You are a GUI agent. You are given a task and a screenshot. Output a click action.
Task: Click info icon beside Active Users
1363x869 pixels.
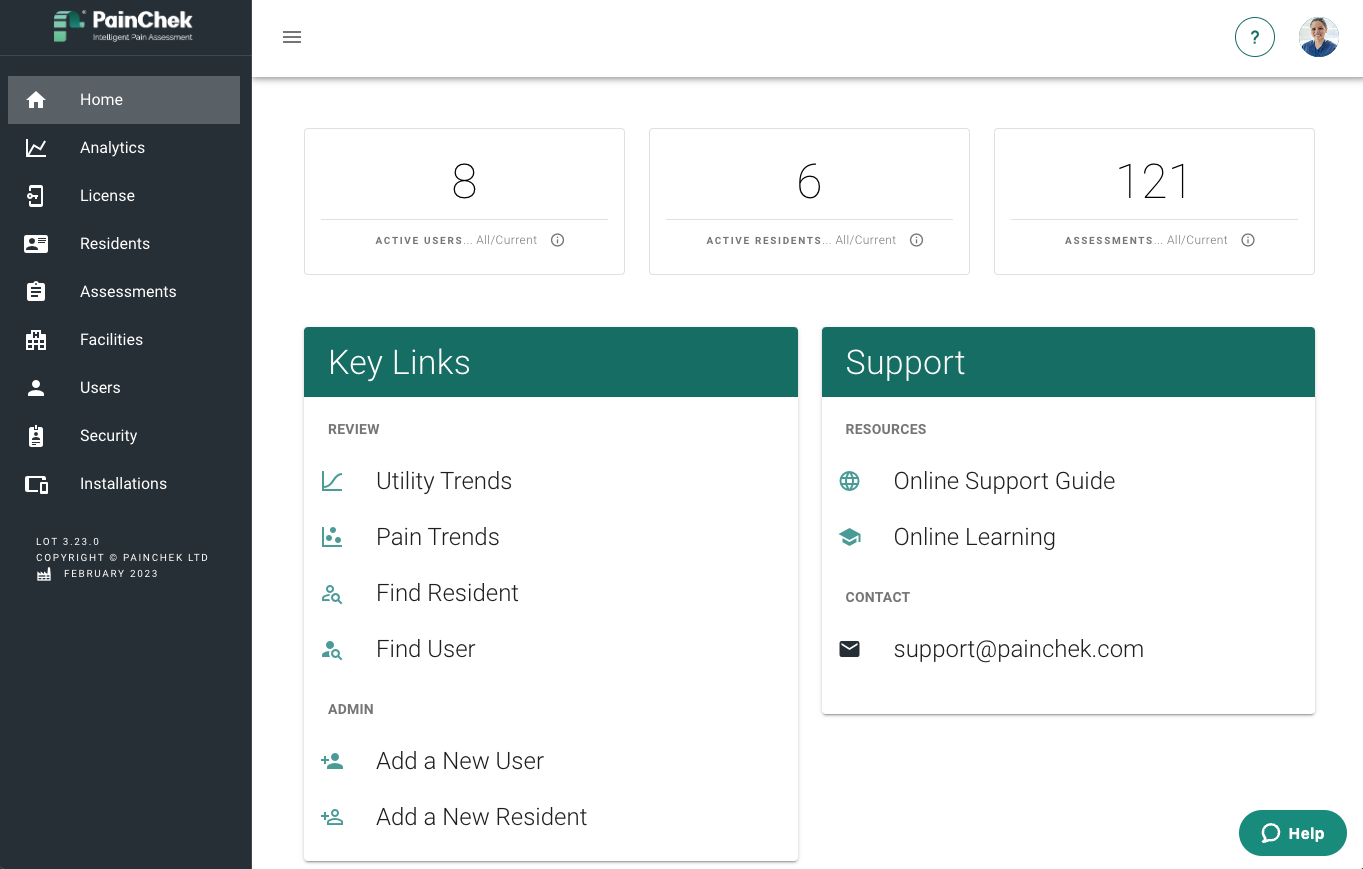[558, 240]
